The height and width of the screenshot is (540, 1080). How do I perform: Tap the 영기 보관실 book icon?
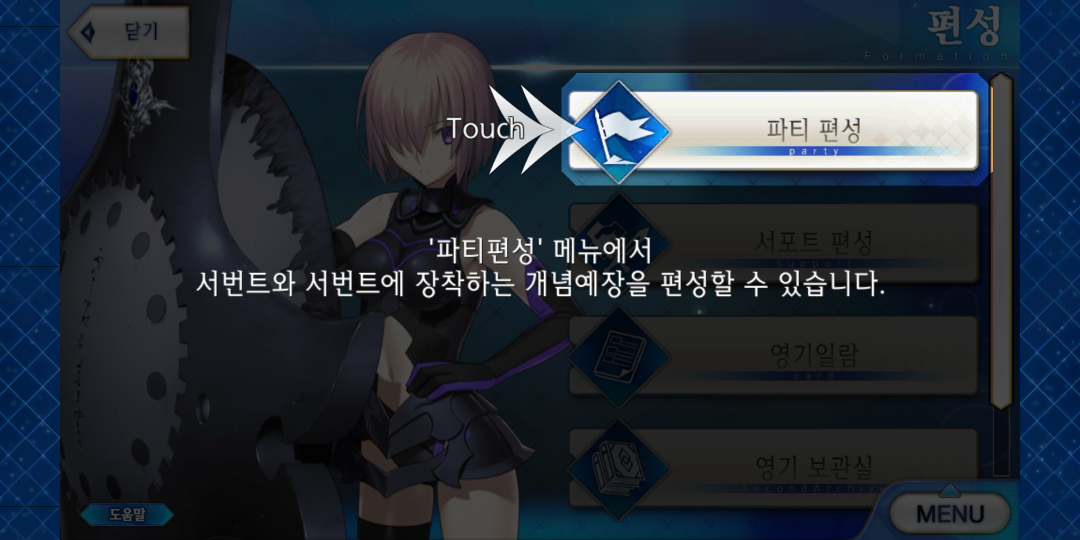click(619, 469)
